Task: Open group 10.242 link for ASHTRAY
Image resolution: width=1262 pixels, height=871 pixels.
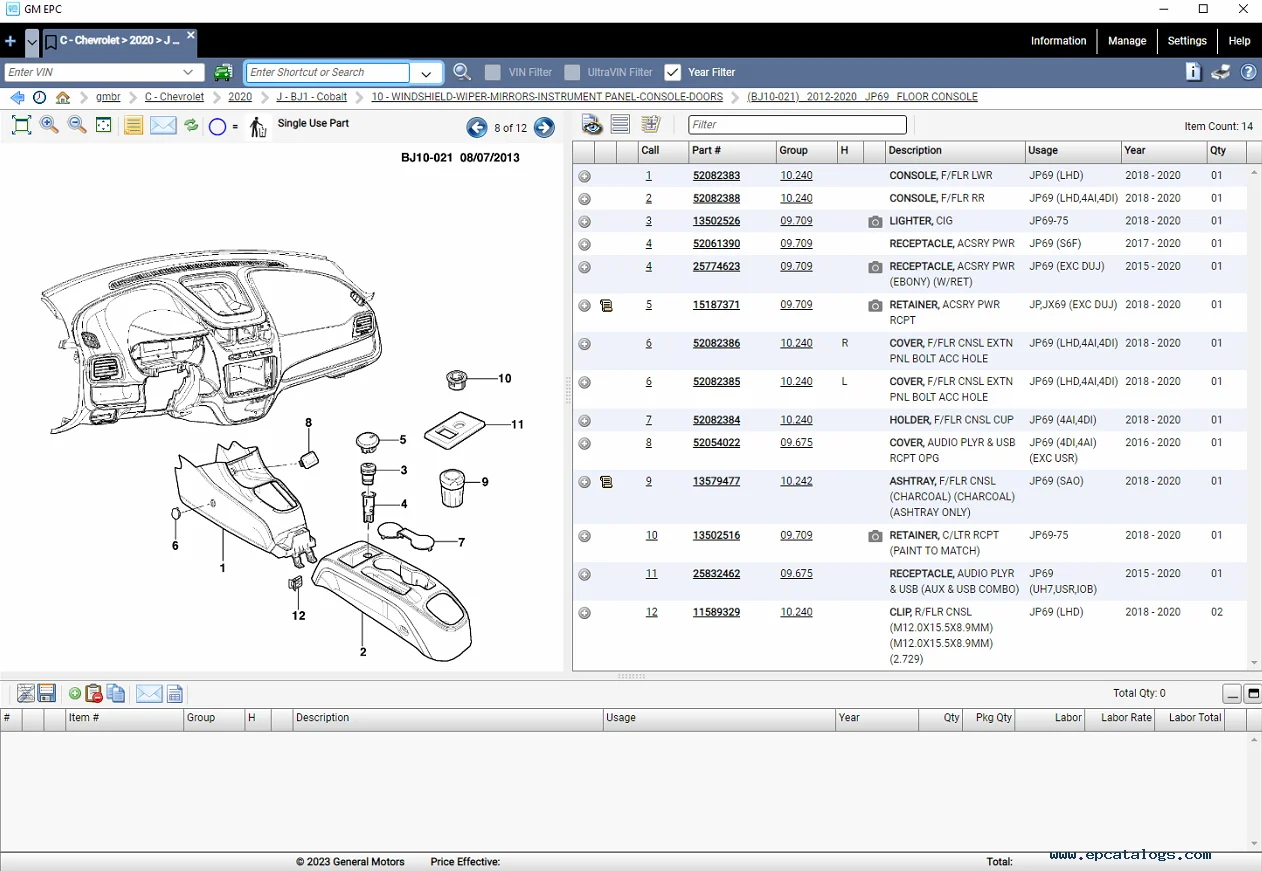Action: 796,481
